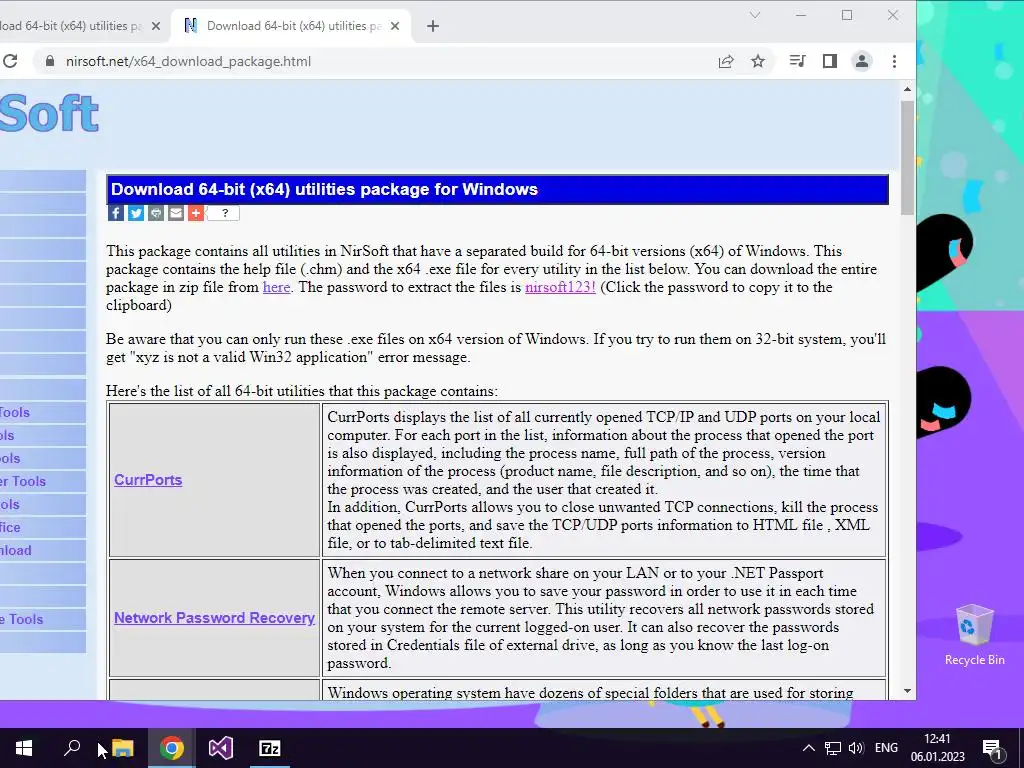The image size is (1024, 768).
Task: Open the Chrome profile avatar
Action: (x=862, y=61)
